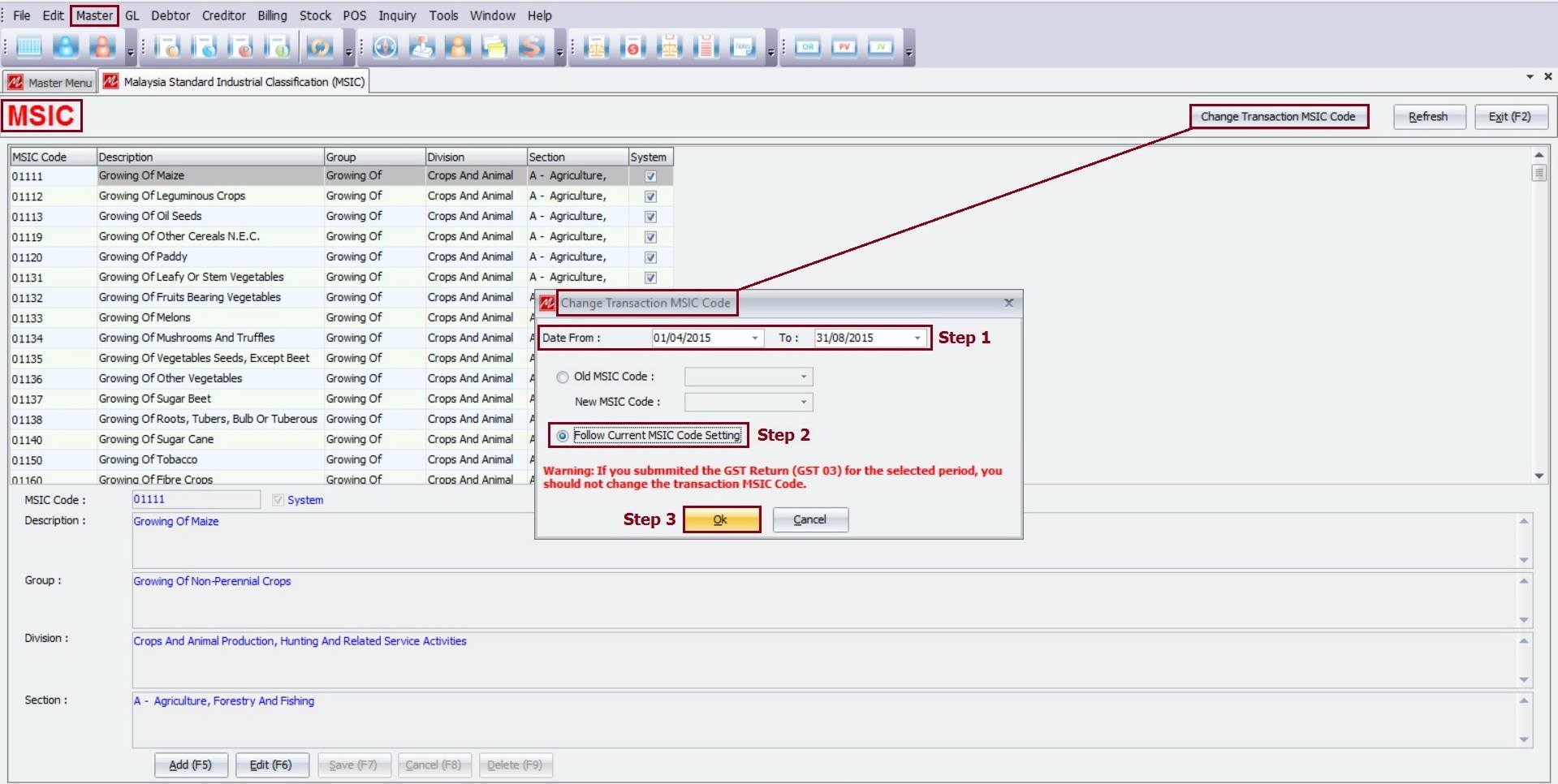The height and width of the screenshot is (784, 1558).
Task: Select the Old MSIC Code radio button
Action: [563, 377]
